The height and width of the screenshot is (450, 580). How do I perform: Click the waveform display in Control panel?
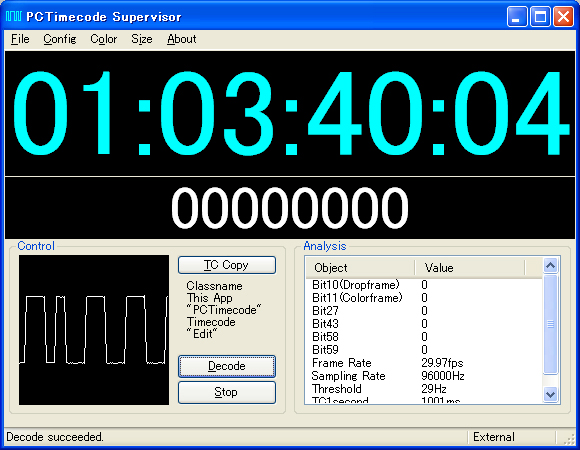(94, 330)
